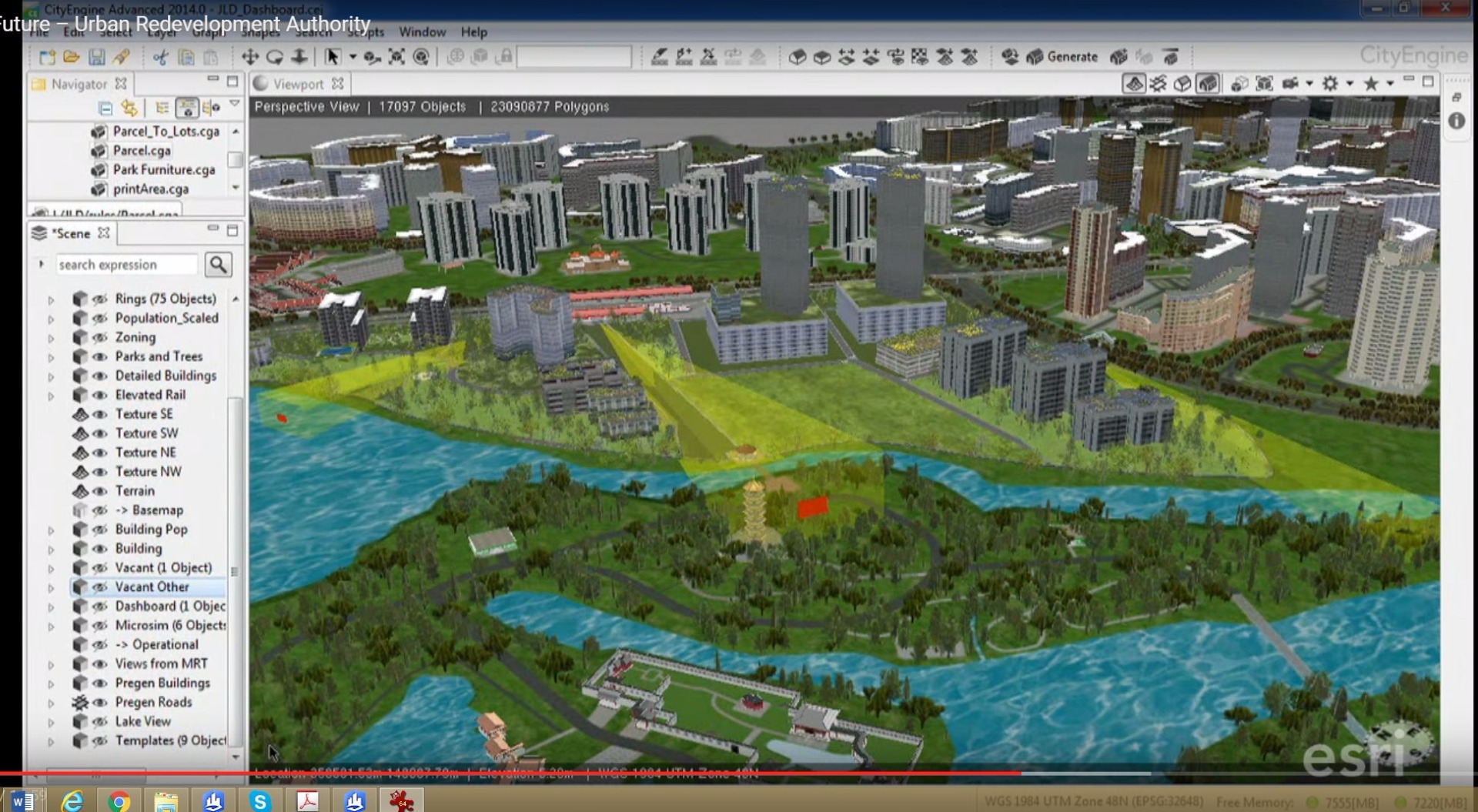Screen dimensions: 1478x812
Task: Click the Cut scissors icon
Action: pos(161,57)
